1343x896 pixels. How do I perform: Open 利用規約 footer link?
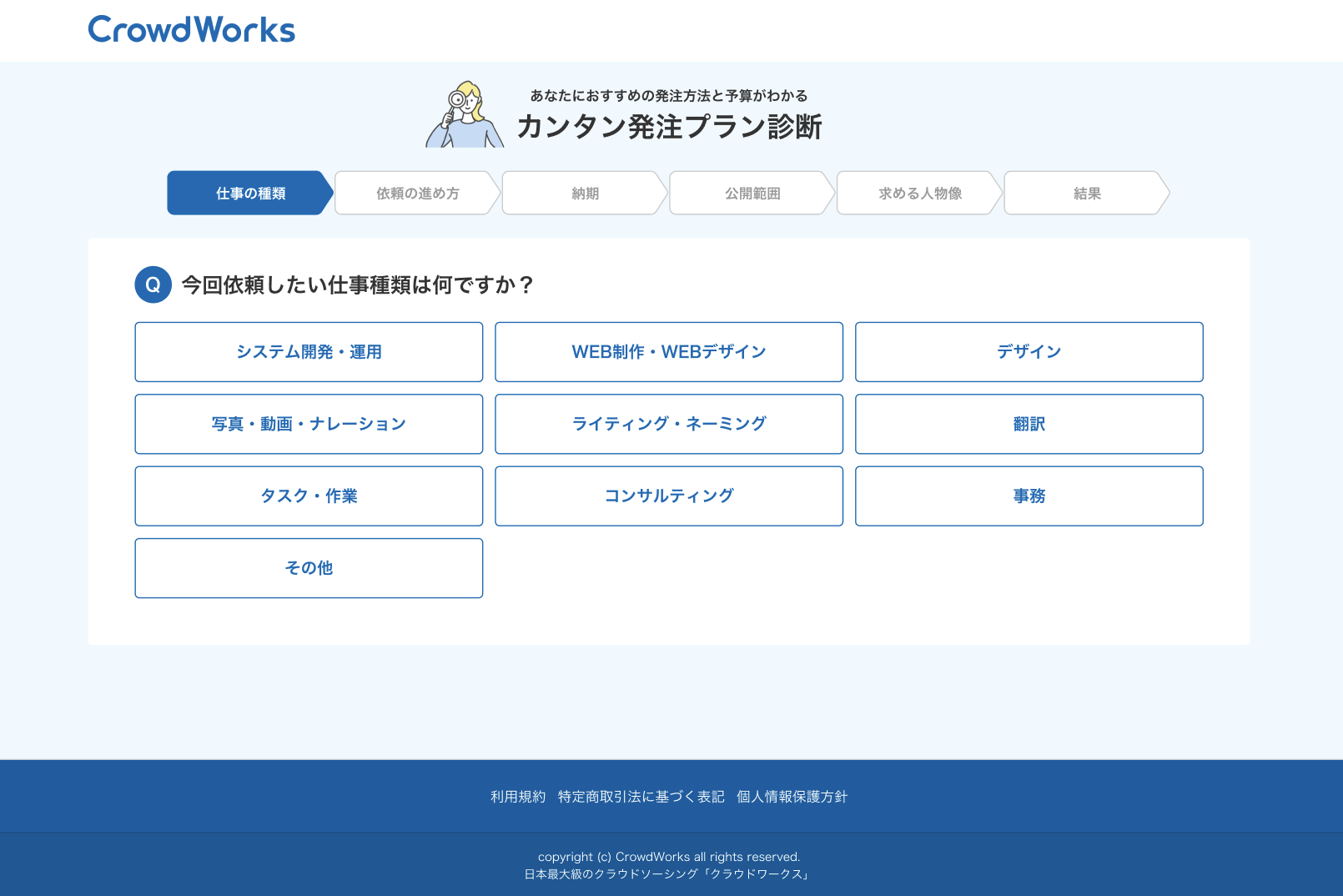518,797
